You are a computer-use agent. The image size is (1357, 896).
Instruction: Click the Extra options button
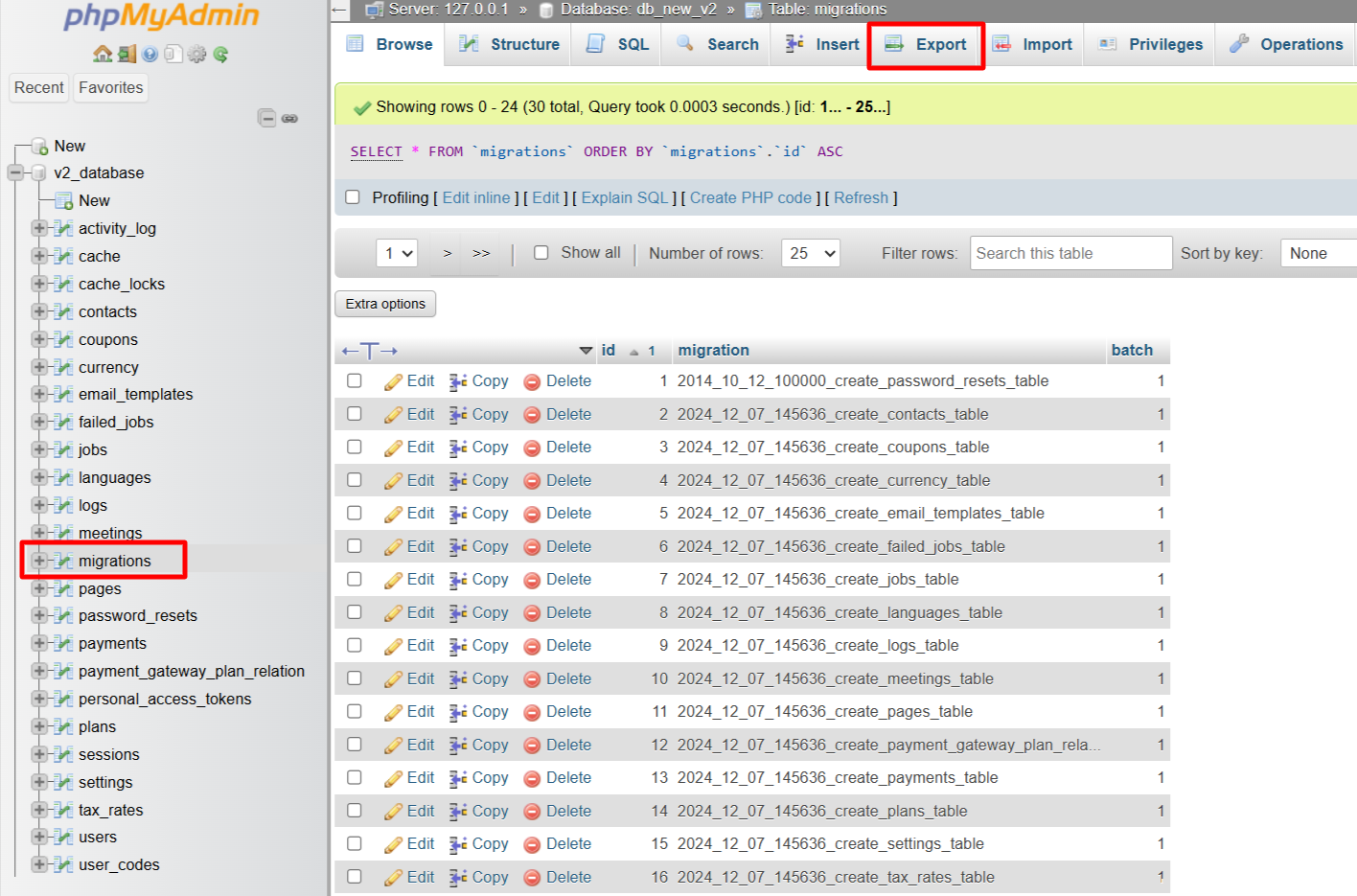click(x=385, y=304)
